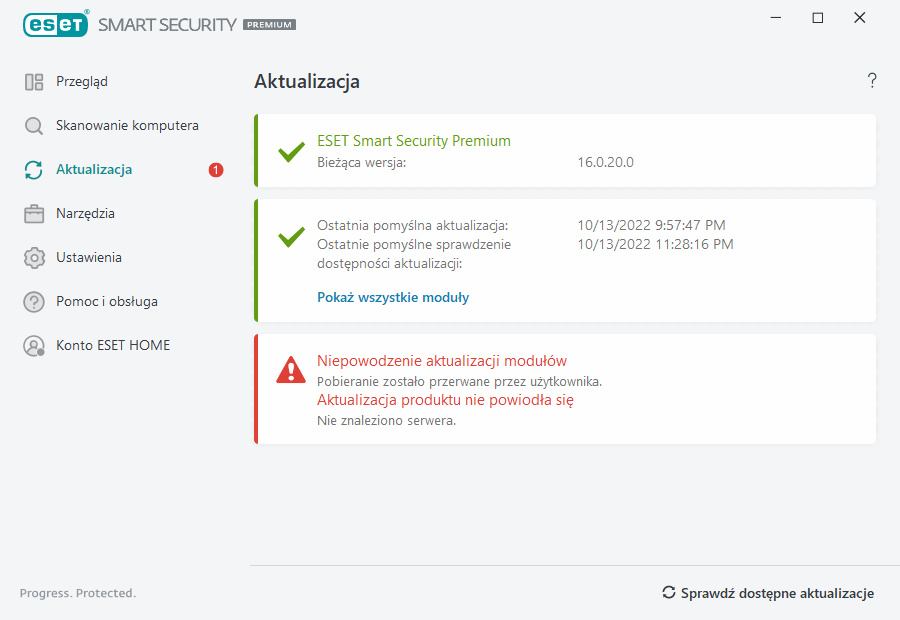The height and width of the screenshot is (620, 900).
Task: Click the Skanowanie komputera magnifier icon
Action: pyautogui.click(x=34, y=126)
